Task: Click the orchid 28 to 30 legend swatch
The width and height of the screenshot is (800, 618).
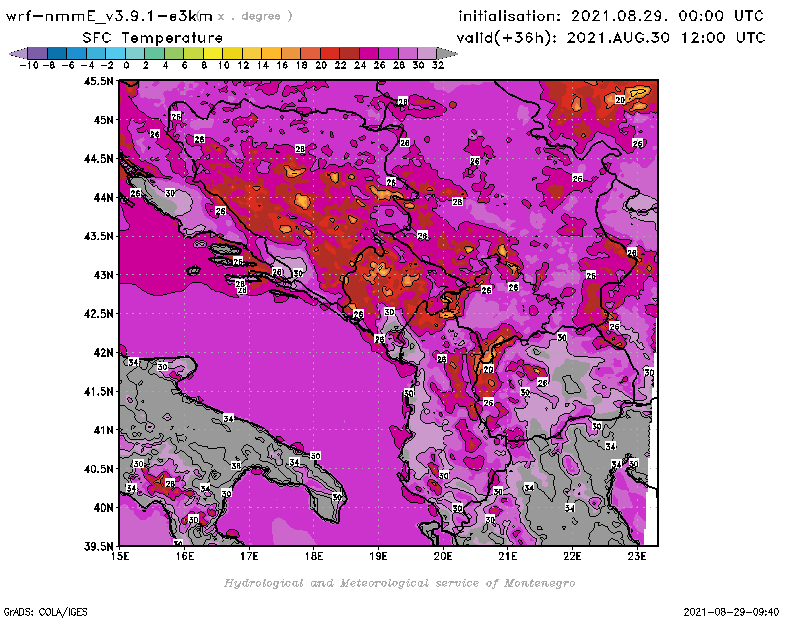Action: coord(408,54)
